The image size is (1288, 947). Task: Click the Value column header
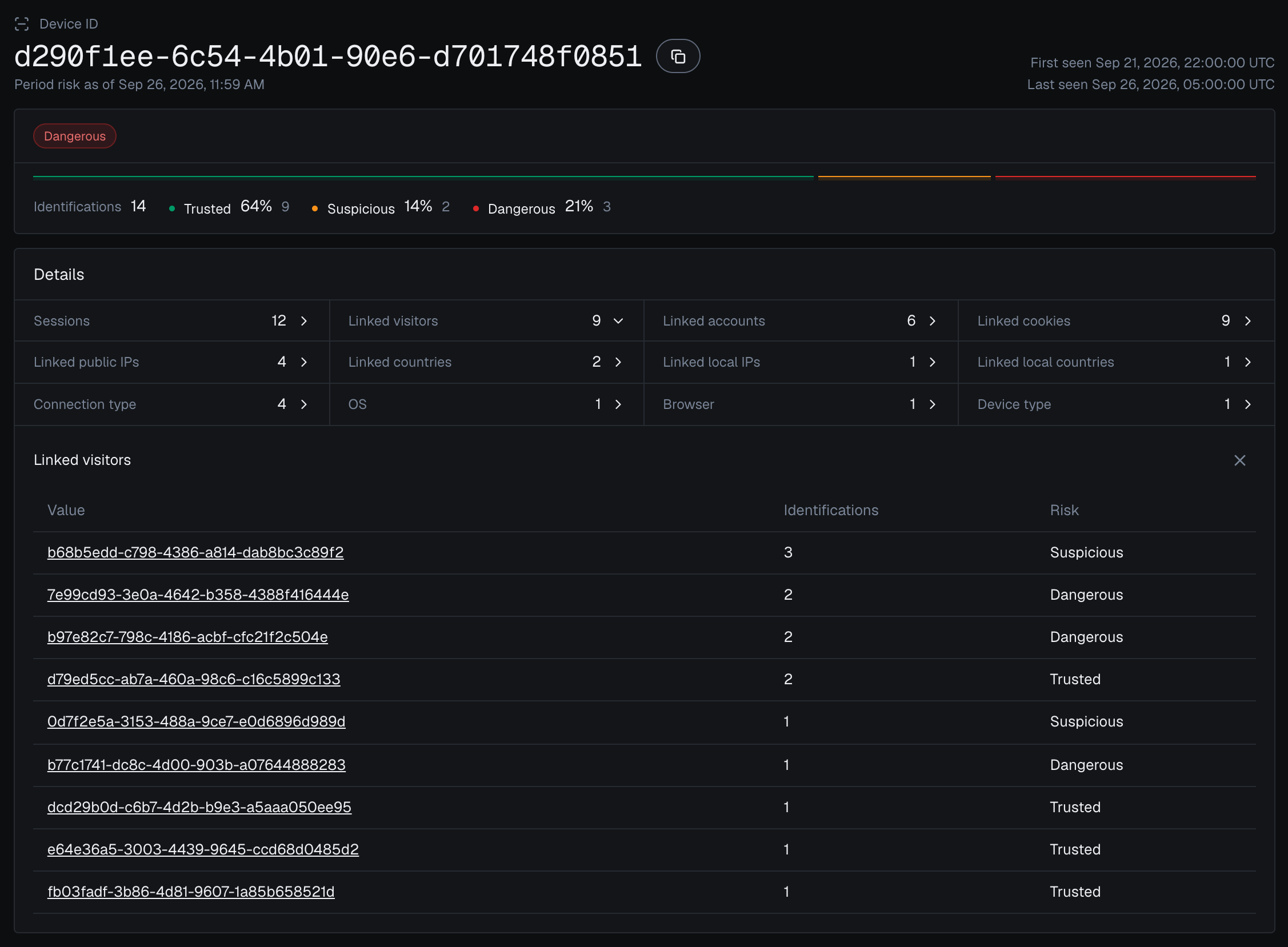66,510
